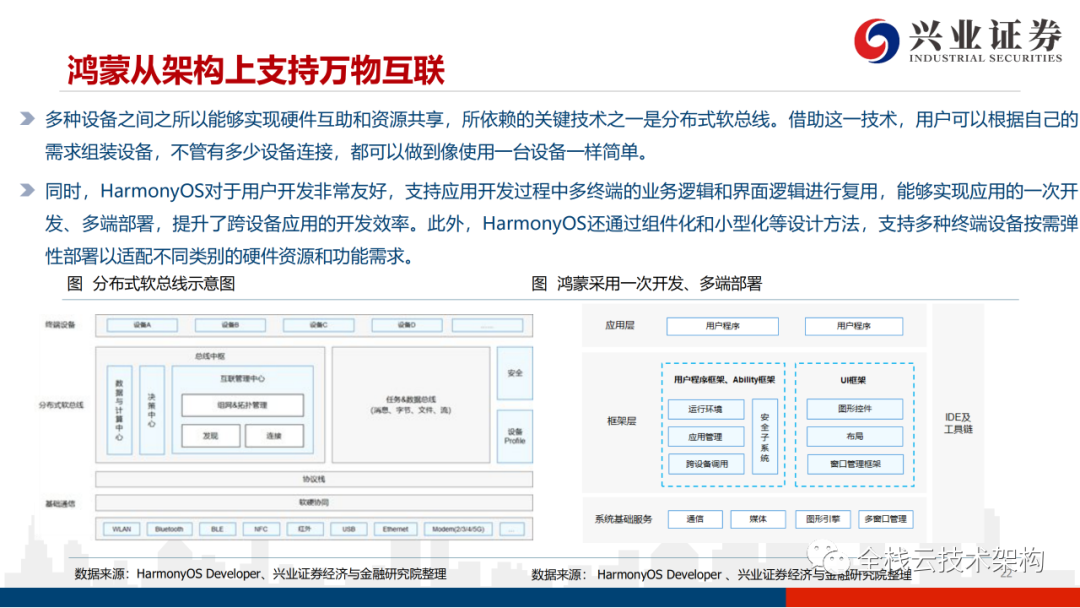The width and height of the screenshot is (1080, 608).
Task: Select the 设备C box
Action: (x=318, y=325)
